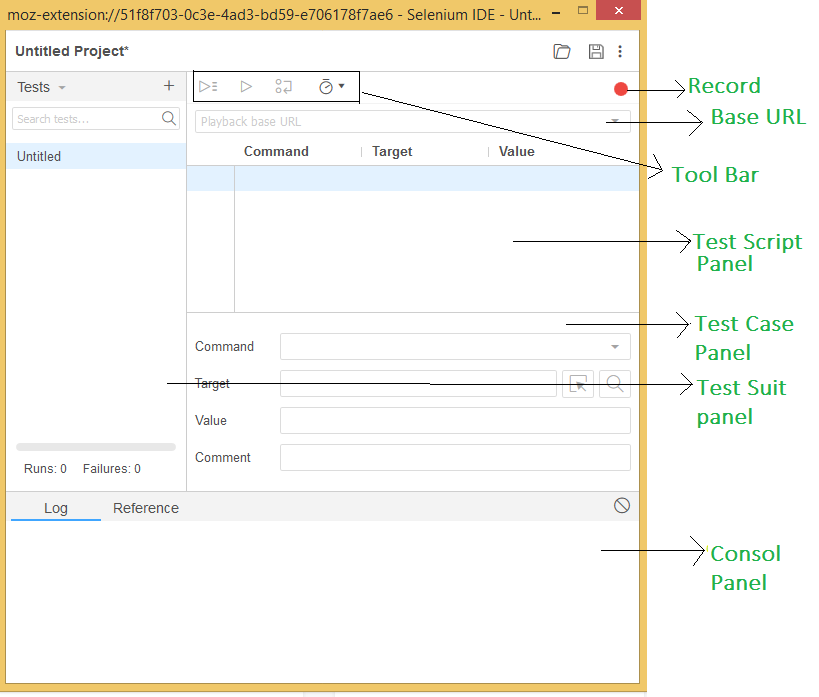Image resolution: width=819 pixels, height=697 pixels.
Task: Click the Command column header
Action: (x=276, y=152)
